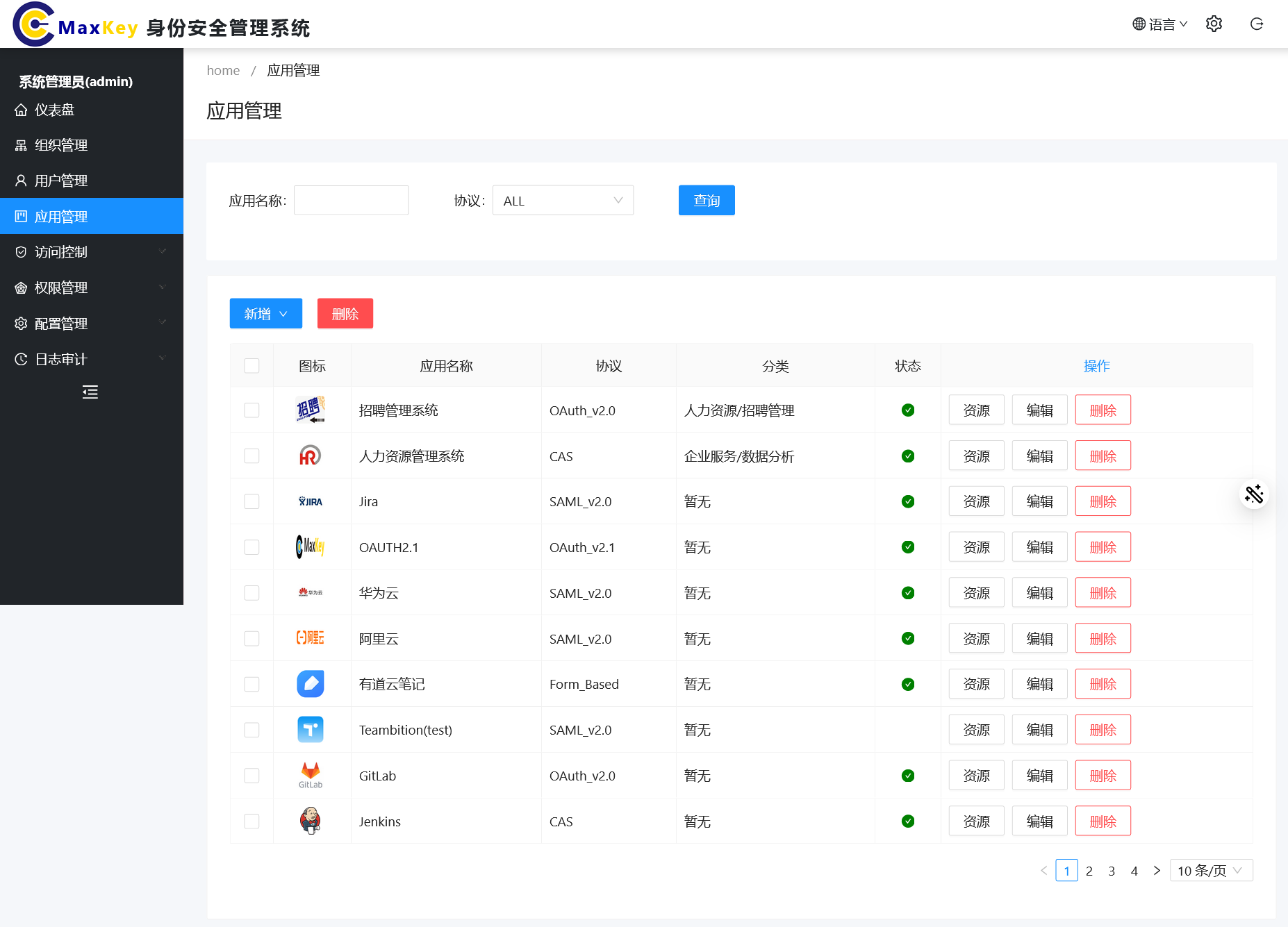Screen dimensions: 1288x927
Task: Click the GitLab application logo
Action: coord(311,775)
